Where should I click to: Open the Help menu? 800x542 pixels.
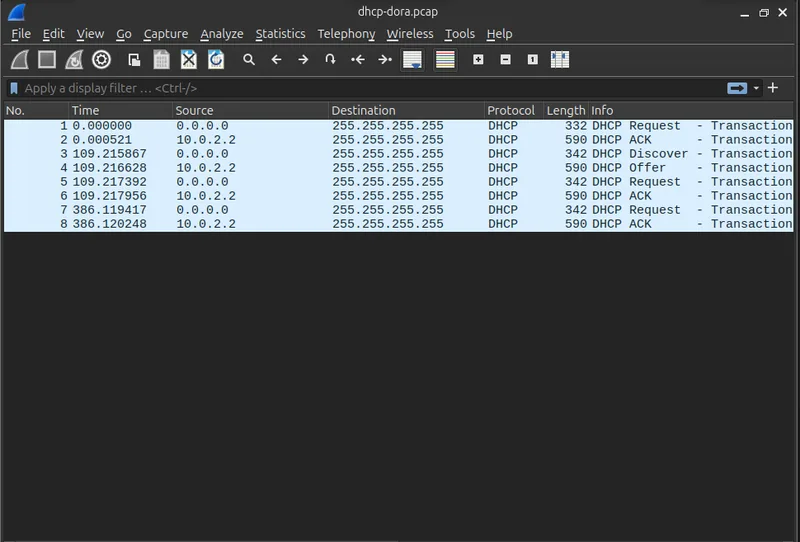[499, 34]
